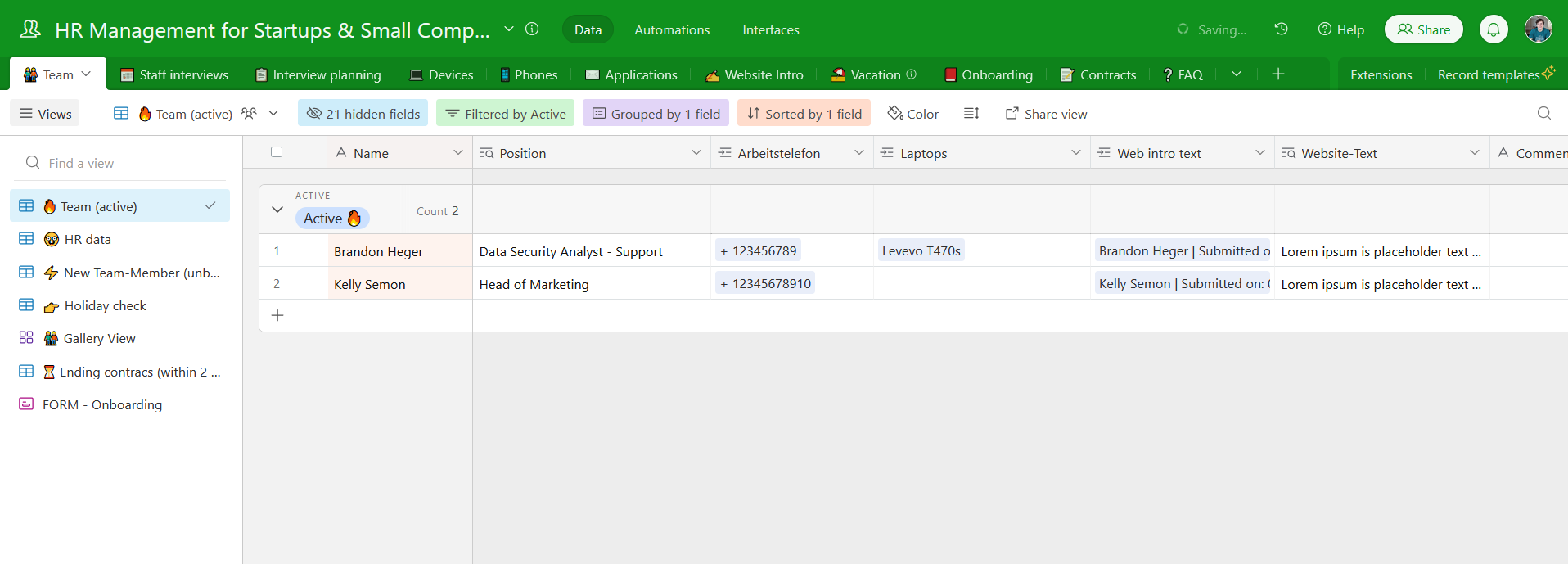The height and width of the screenshot is (564, 1568).
Task: Open the base history clock icon
Action: click(1282, 29)
